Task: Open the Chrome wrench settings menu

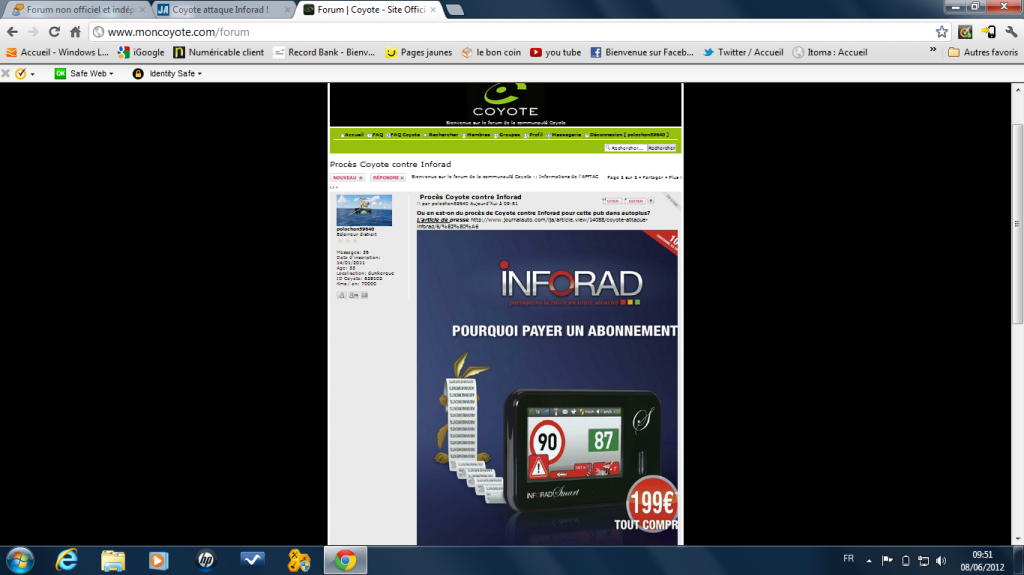Action: [1011, 32]
